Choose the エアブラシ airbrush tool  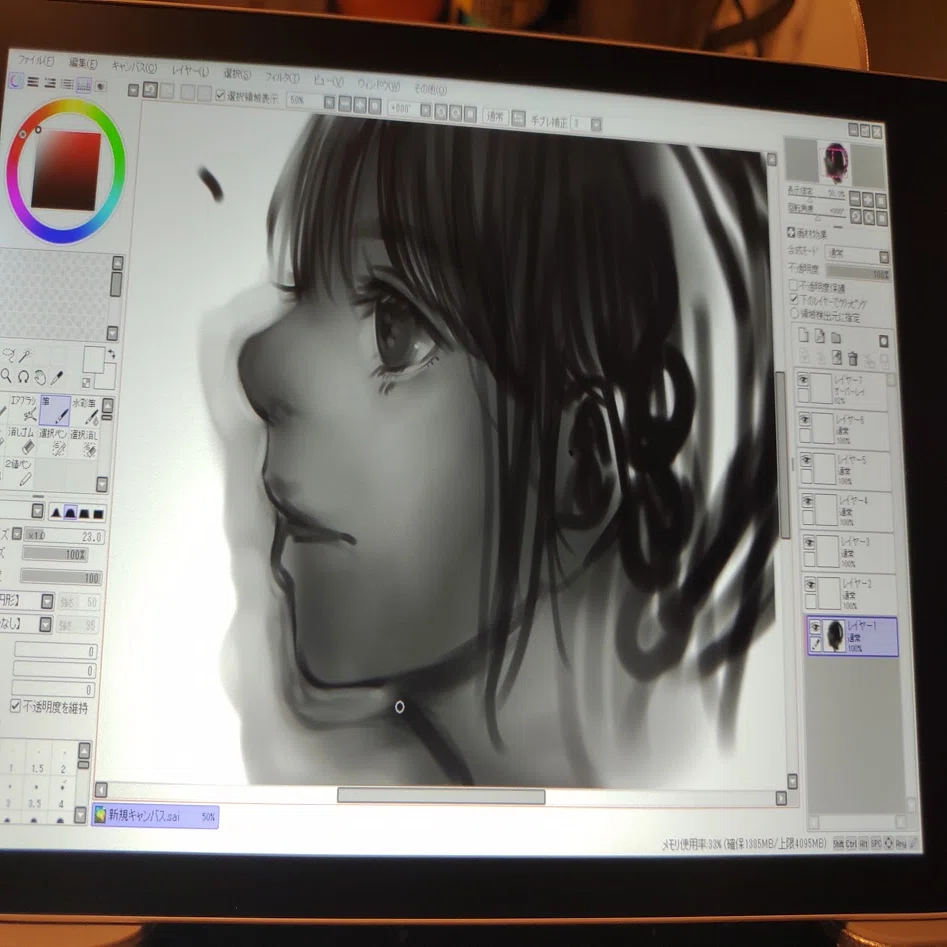pyautogui.click(x=23, y=409)
